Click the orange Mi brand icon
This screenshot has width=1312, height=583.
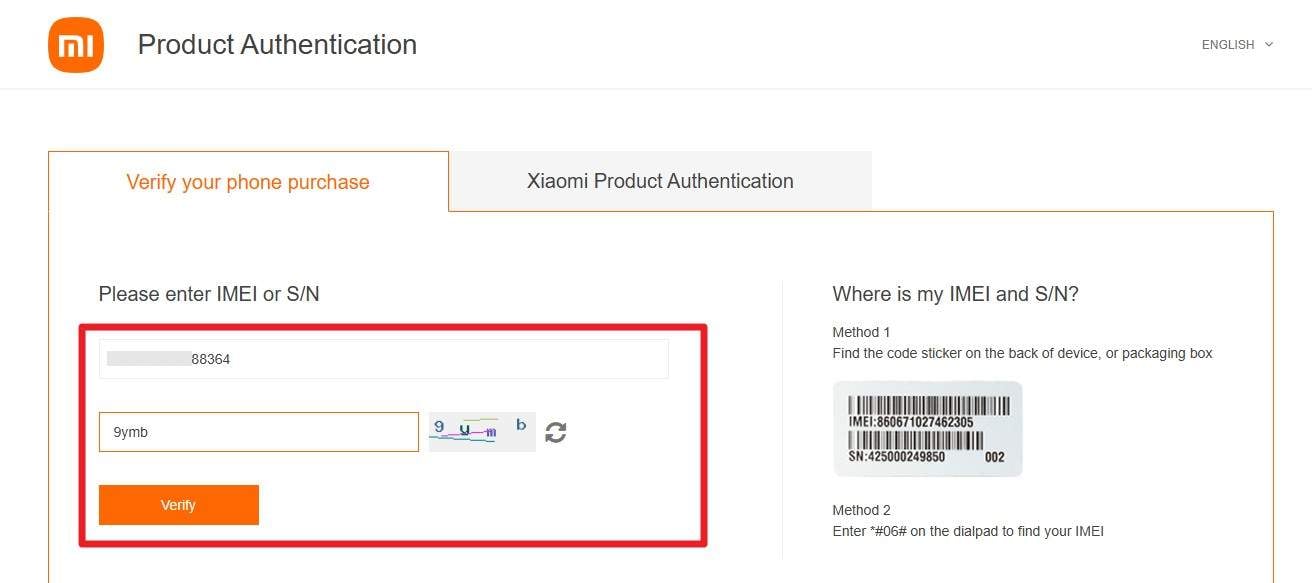click(75, 44)
